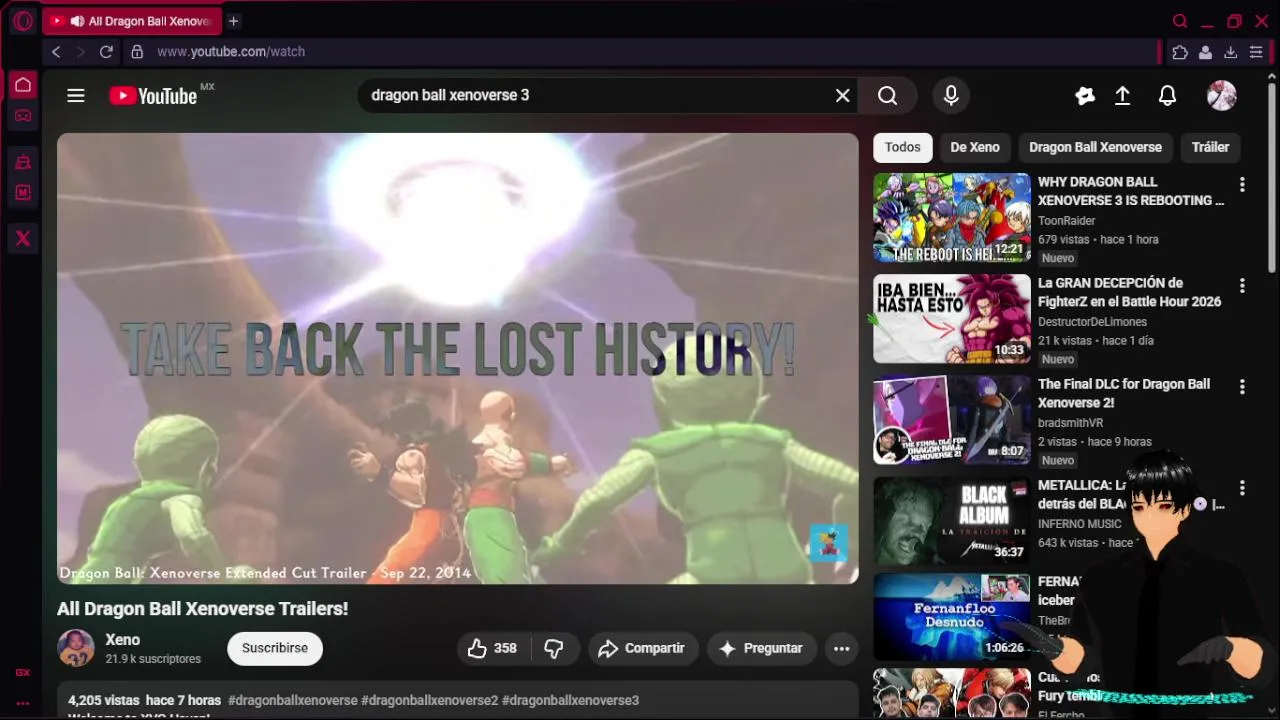Open the account avatar menu
This screenshot has height=720, width=1280.
(x=1222, y=95)
